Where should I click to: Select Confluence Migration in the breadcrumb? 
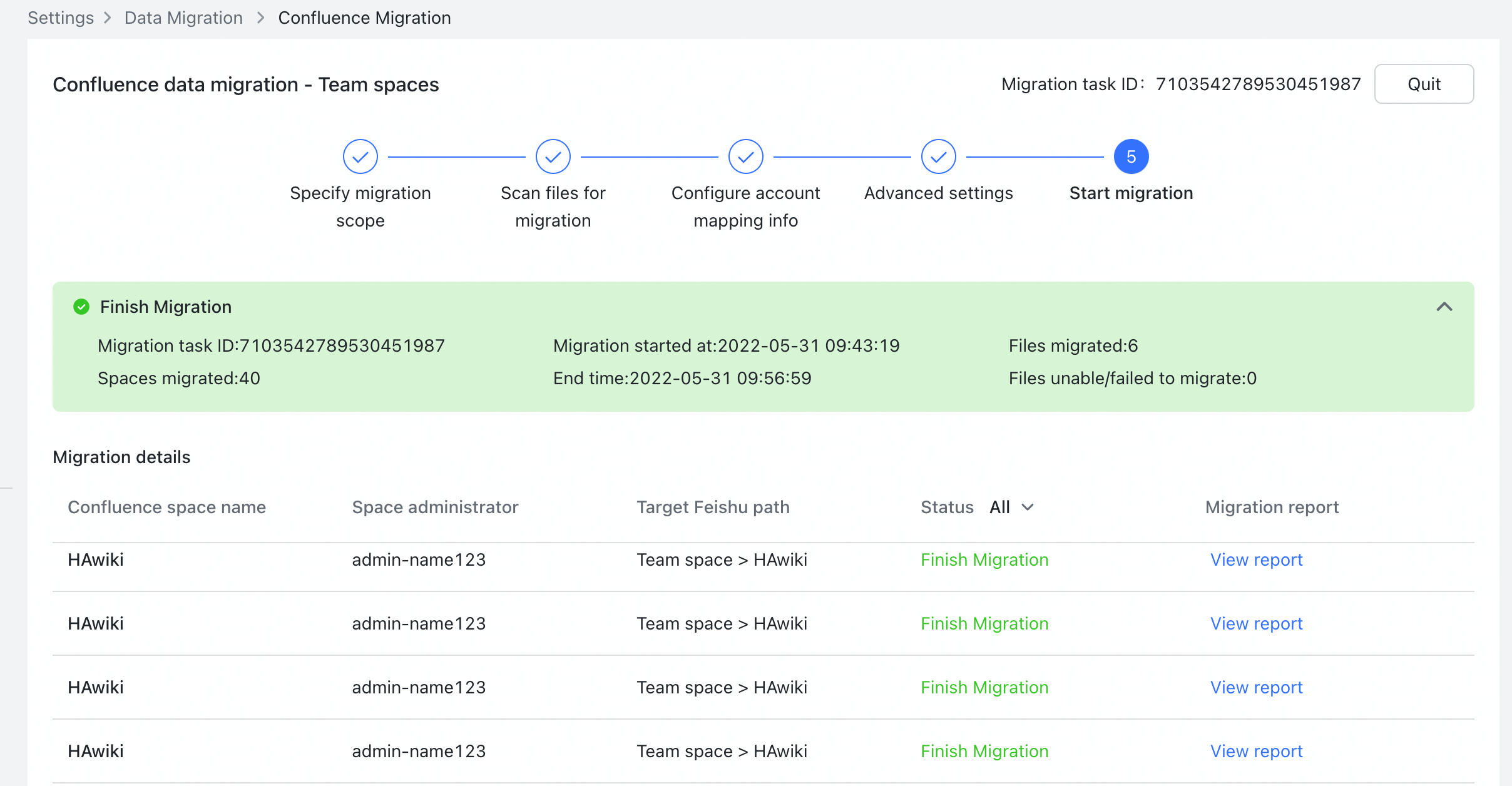coord(365,18)
